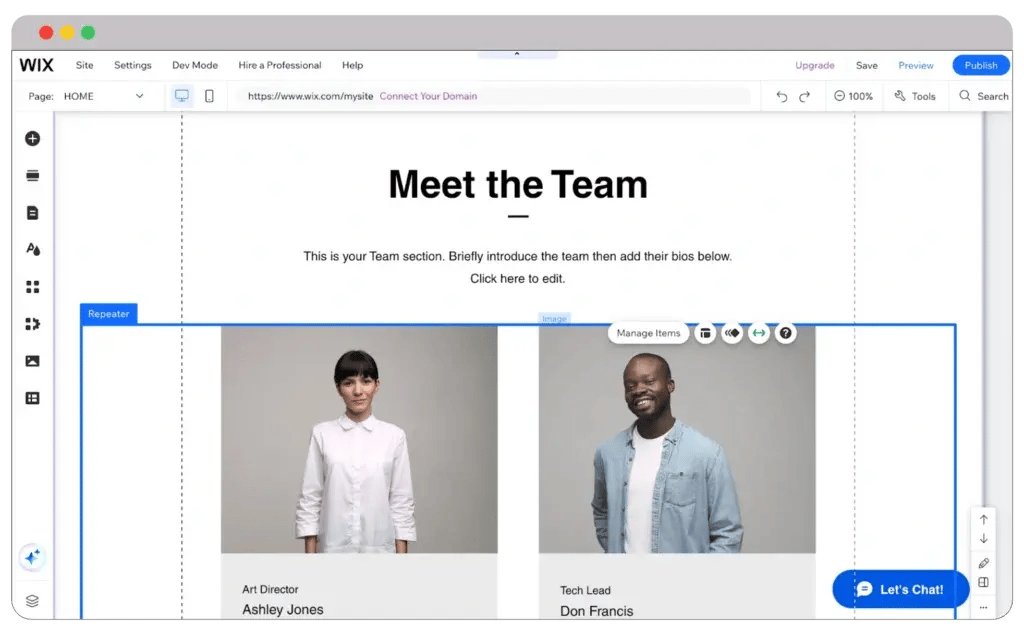Open the Layers icon at bottom left

coord(32,601)
